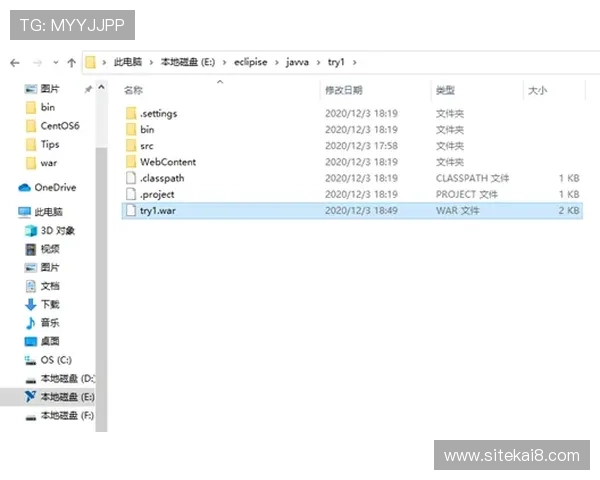Image resolution: width=600 pixels, height=480 pixels.
Task: Click 本地磁盘 (E:) drive icon in sidebar
Action: click(31, 397)
